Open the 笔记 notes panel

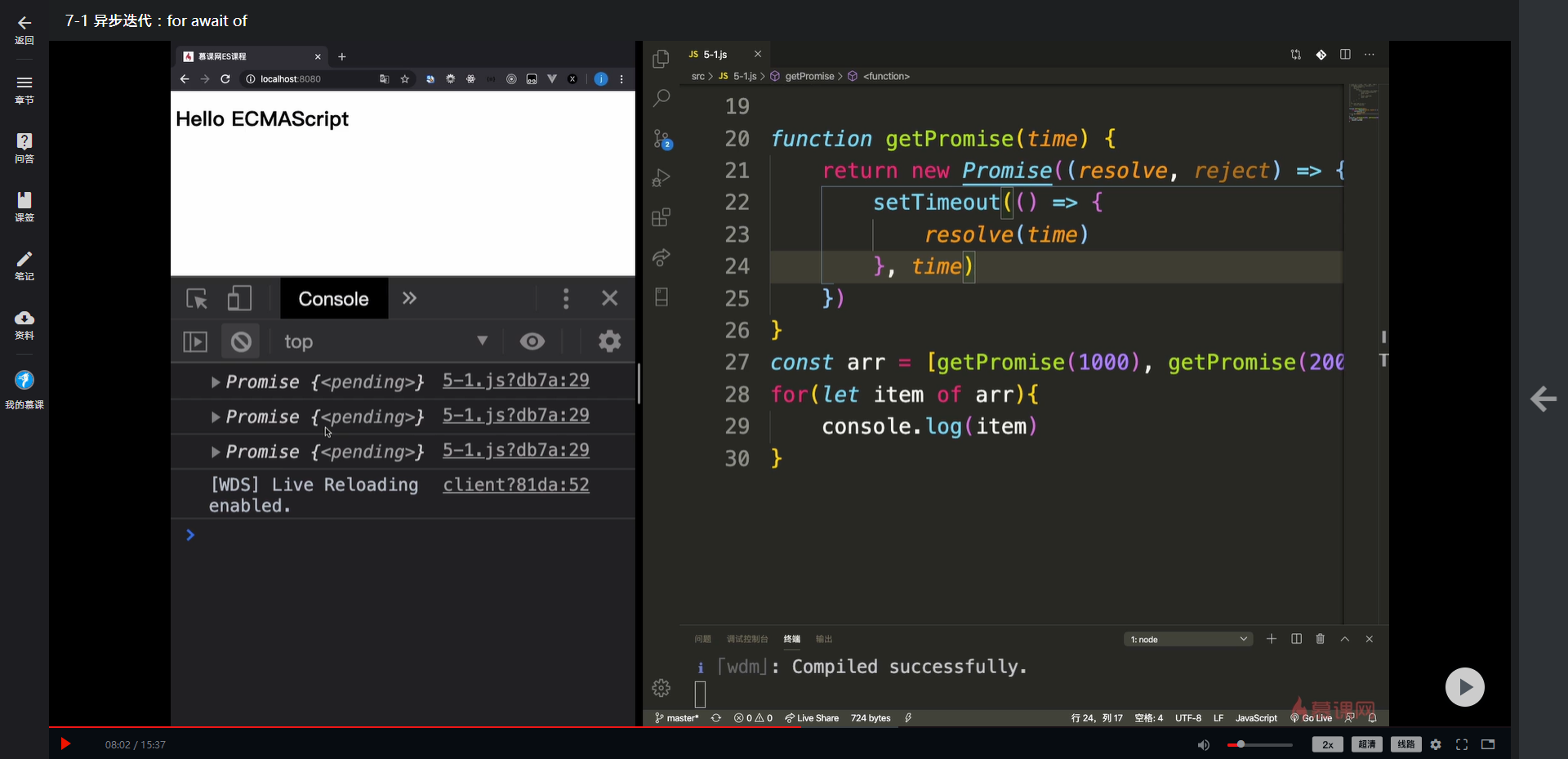(24, 266)
